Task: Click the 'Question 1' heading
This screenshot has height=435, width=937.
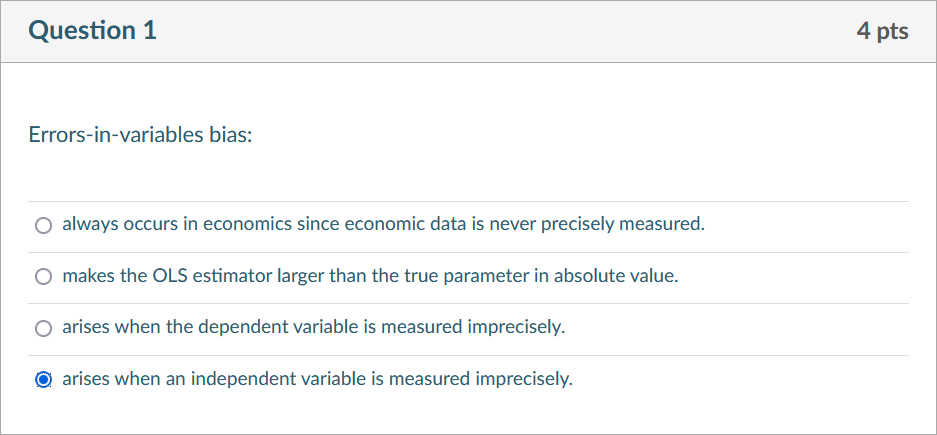Action: coord(93,31)
